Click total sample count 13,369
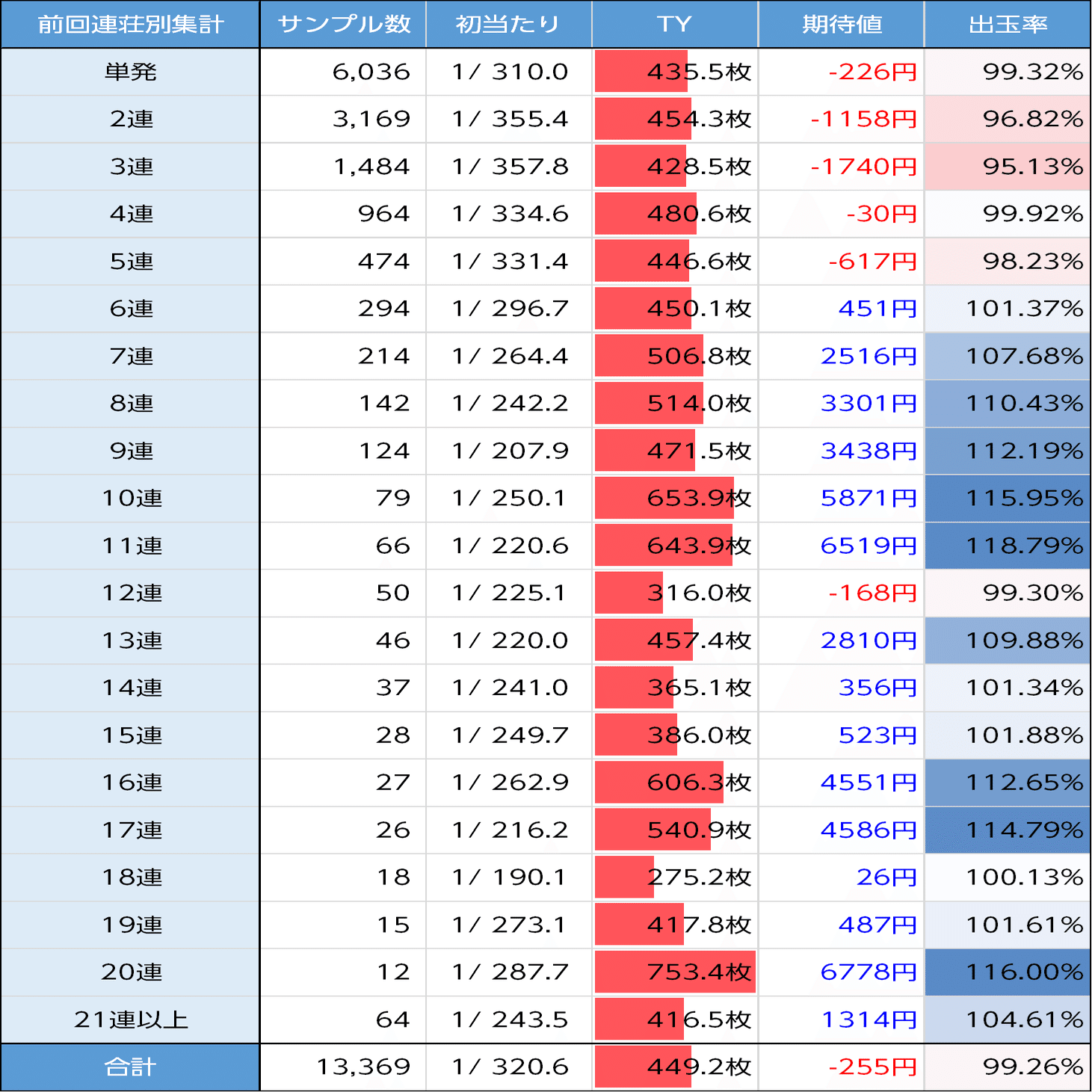 tap(343, 1067)
